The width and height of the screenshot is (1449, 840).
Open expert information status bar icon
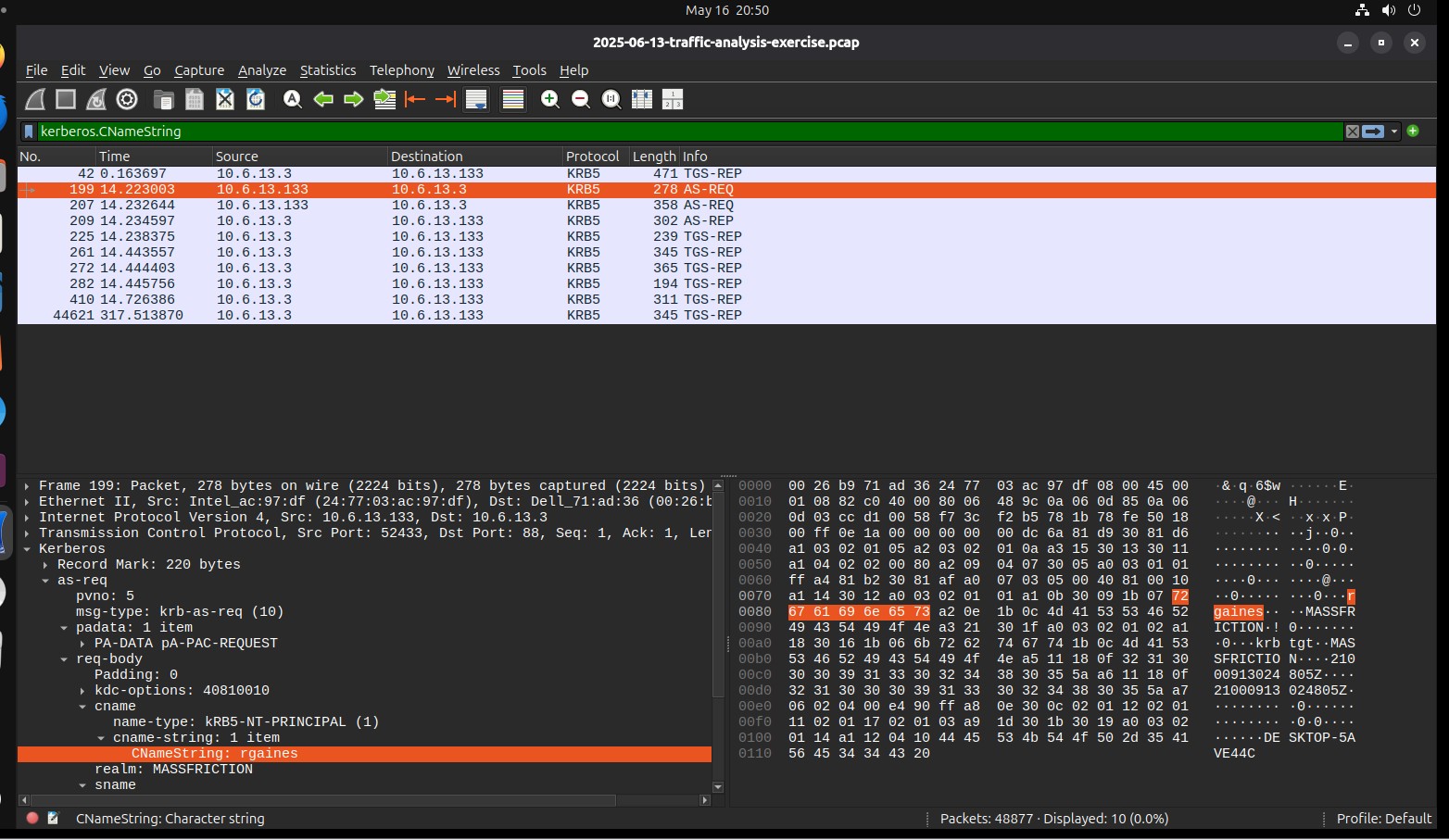32,819
